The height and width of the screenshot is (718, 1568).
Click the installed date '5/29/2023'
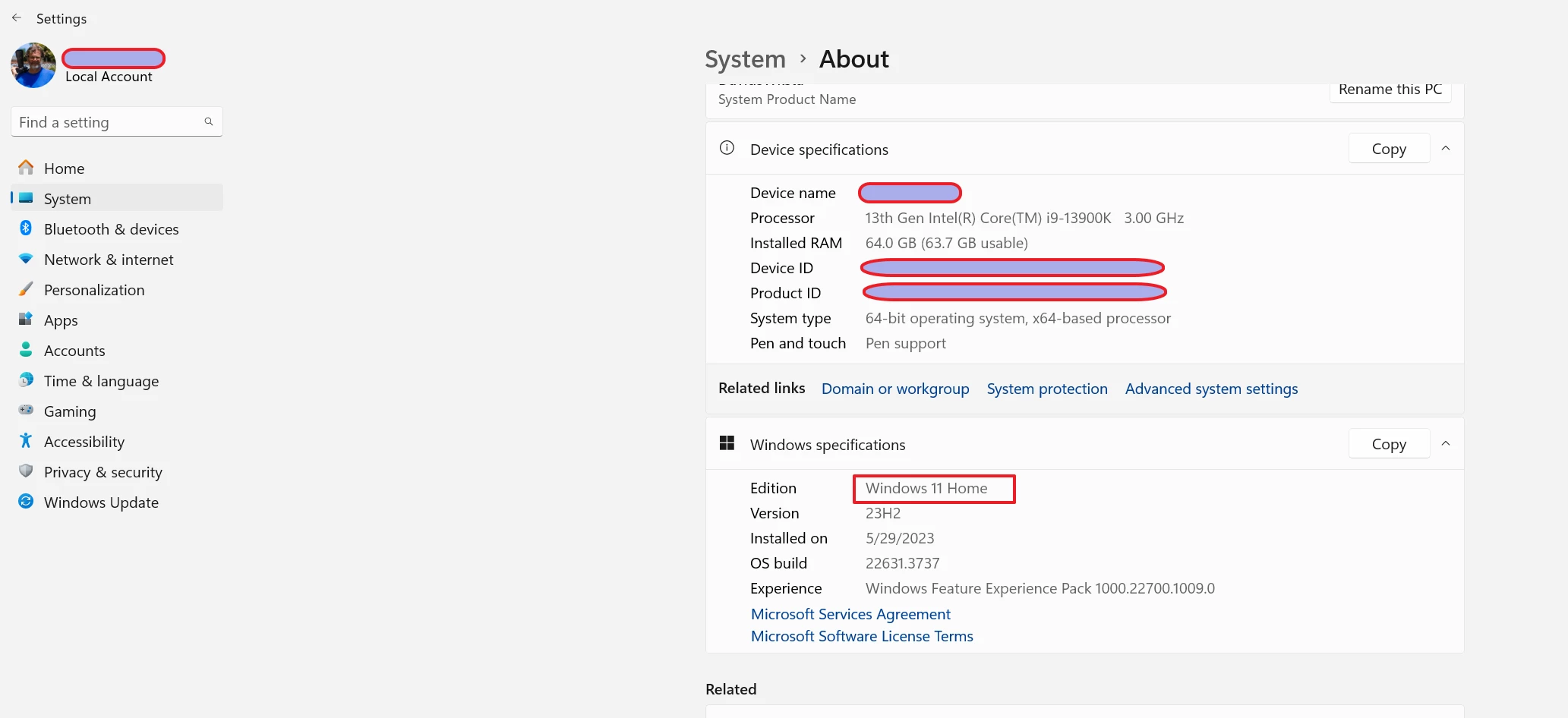pos(900,538)
